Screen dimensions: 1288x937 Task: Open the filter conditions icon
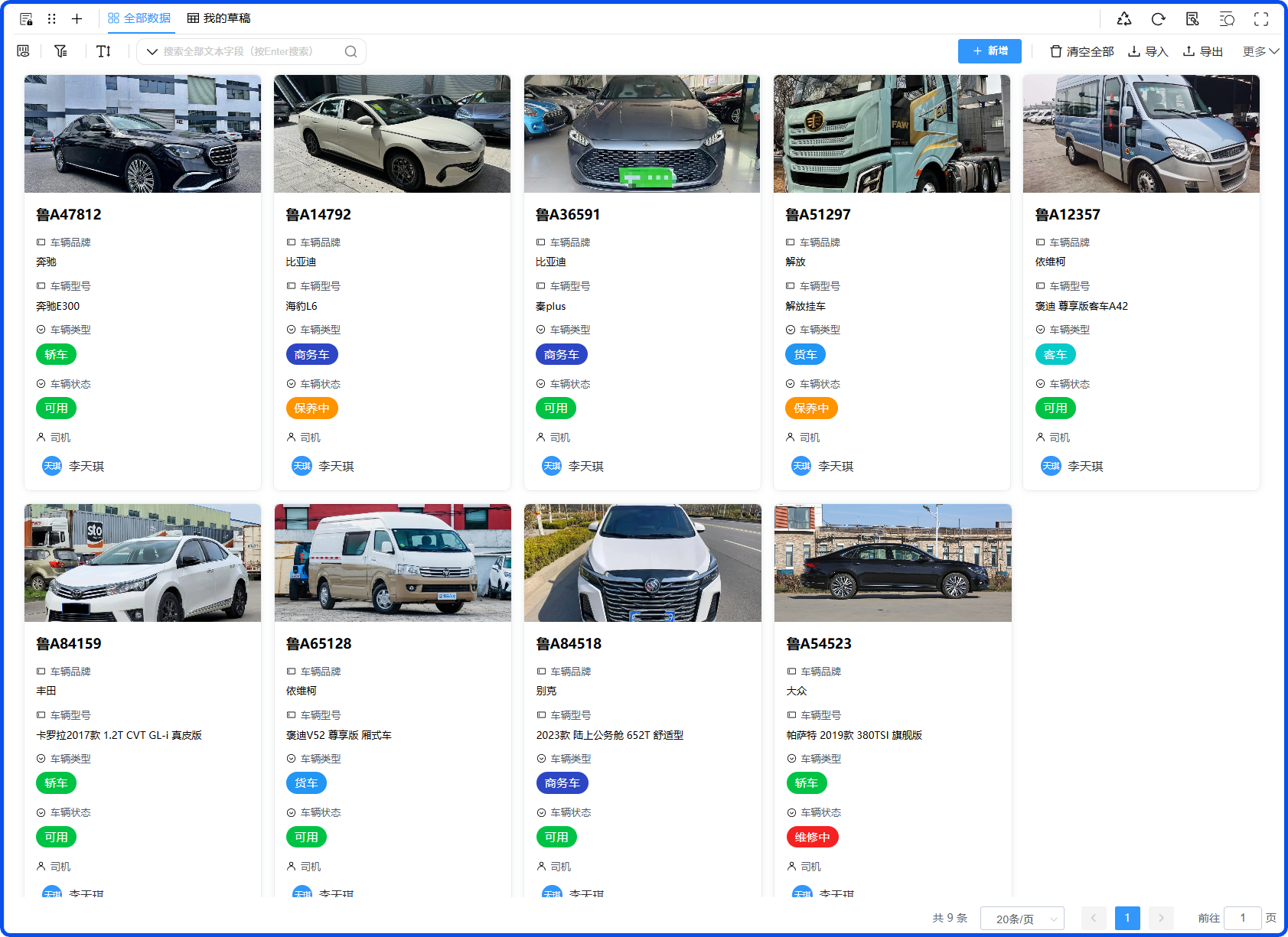pyautogui.click(x=60, y=51)
